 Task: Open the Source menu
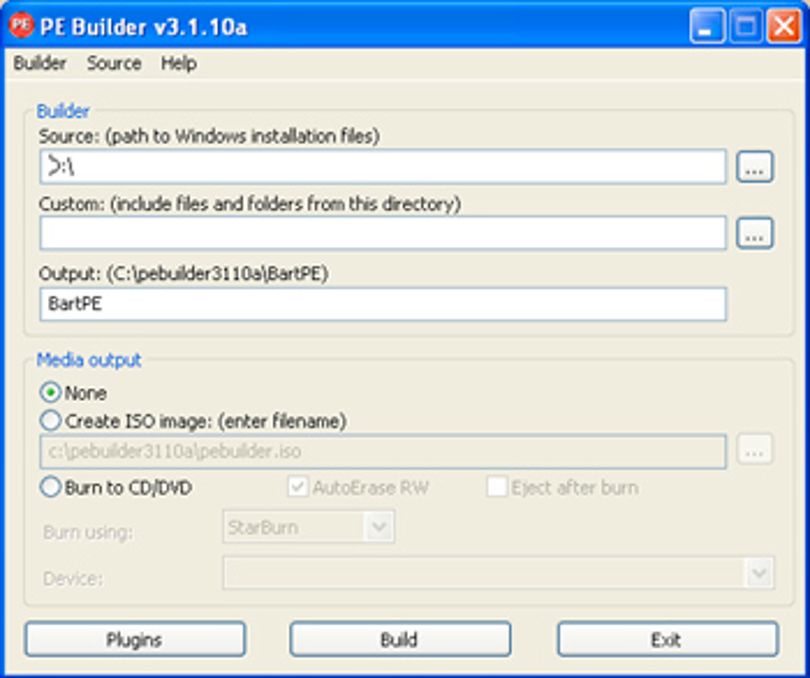point(114,64)
